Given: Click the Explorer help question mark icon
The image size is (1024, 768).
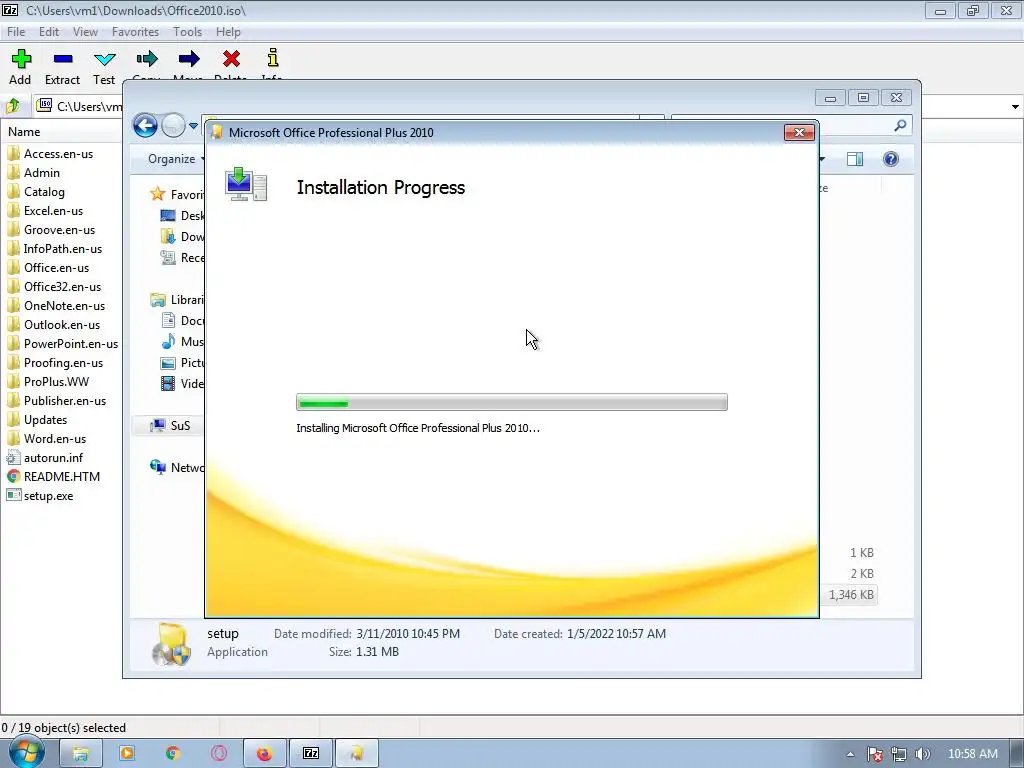Looking at the screenshot, I should point(890,159).
